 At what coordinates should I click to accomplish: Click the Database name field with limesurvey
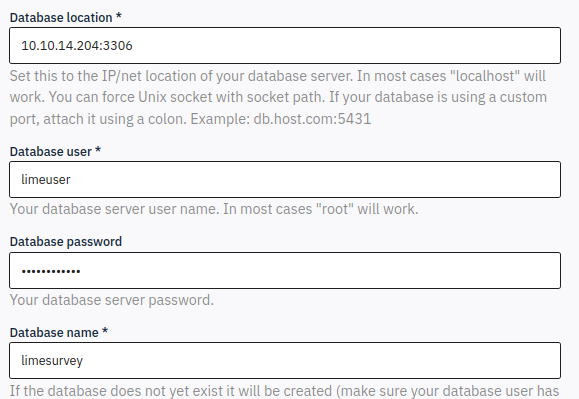pos(285,360)
